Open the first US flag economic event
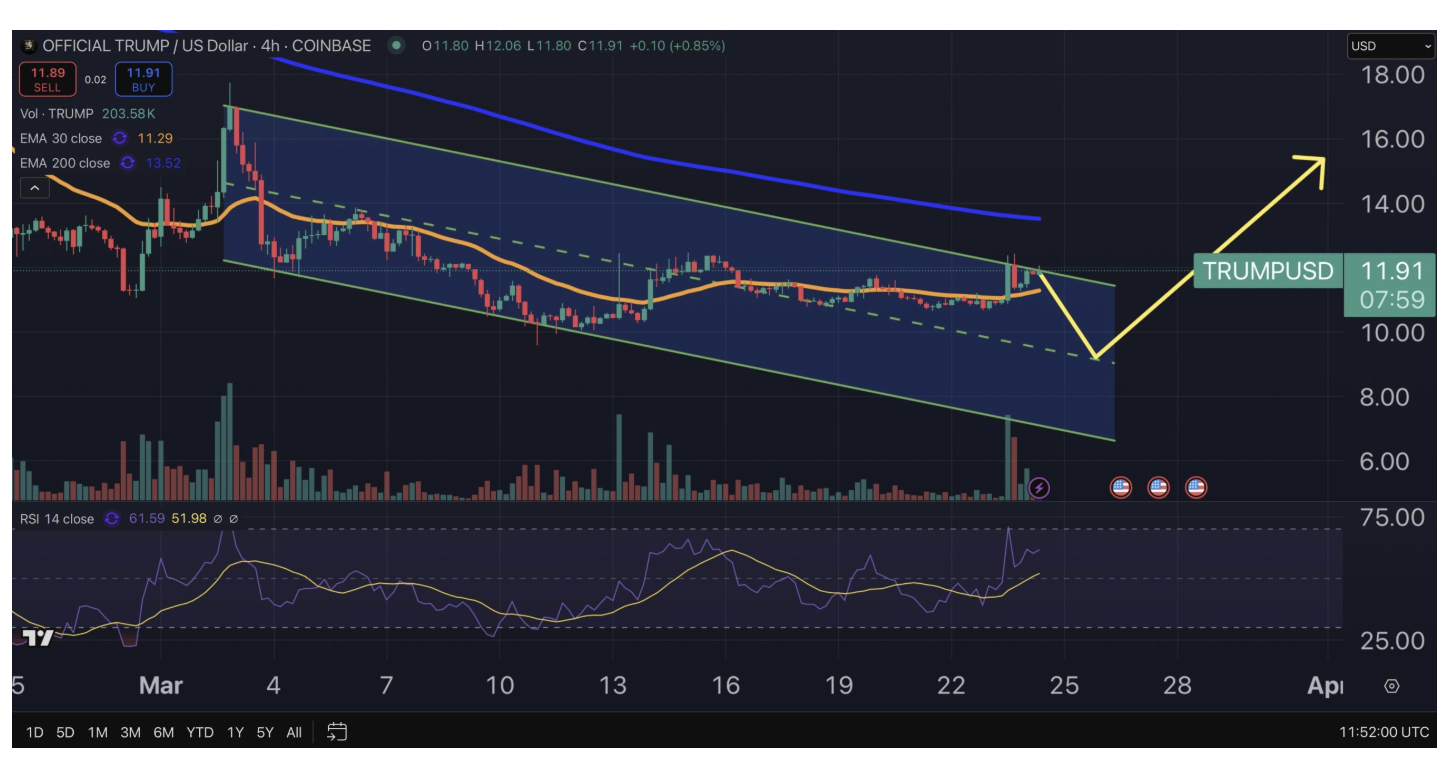This screenshot has height=772, width=1454. coord(1121,488)
